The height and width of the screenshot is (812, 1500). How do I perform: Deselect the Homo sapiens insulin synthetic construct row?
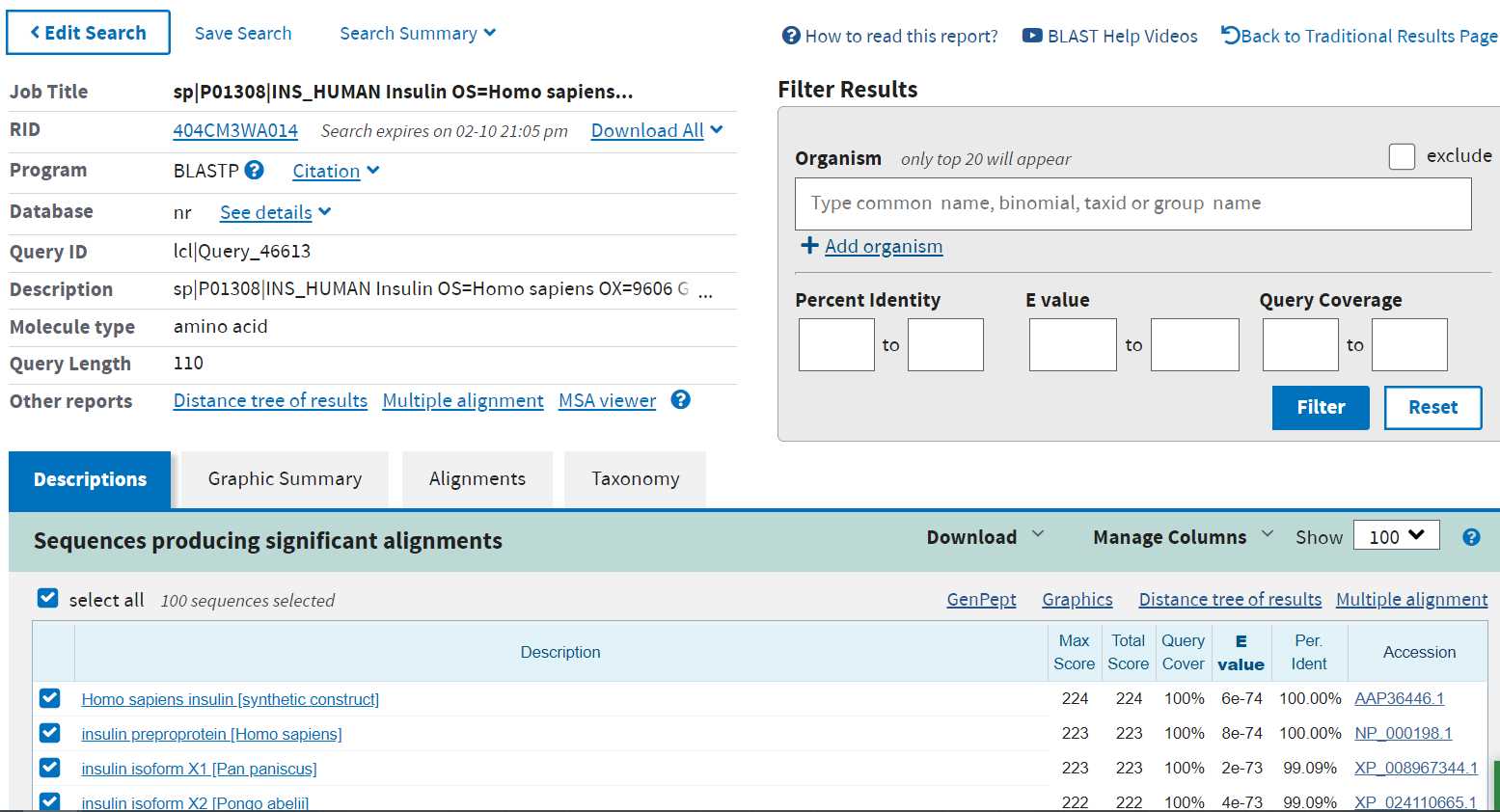[x=50, y=698]
